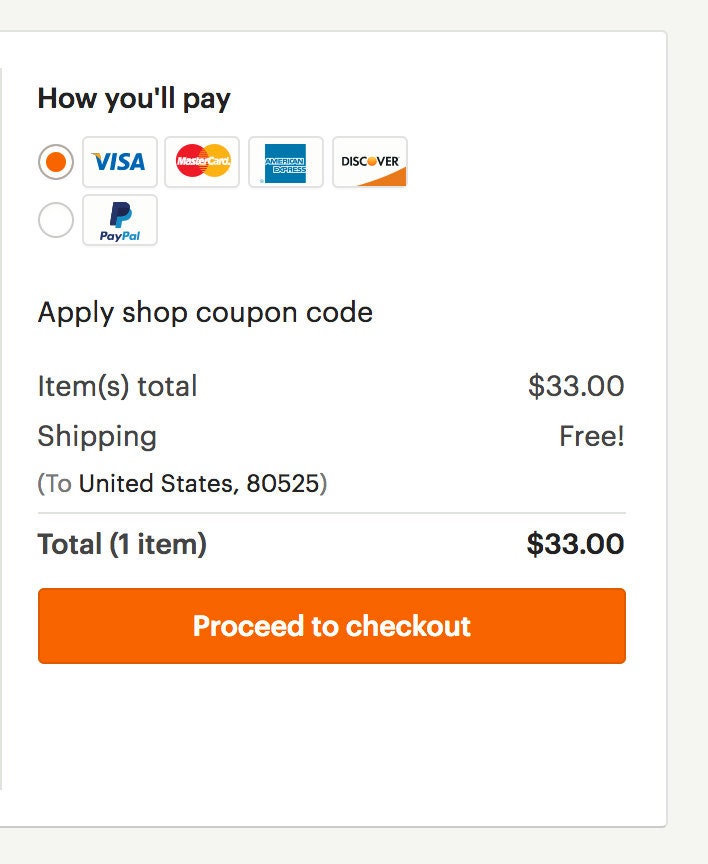Click the Shipping label

tap(97, 437)
